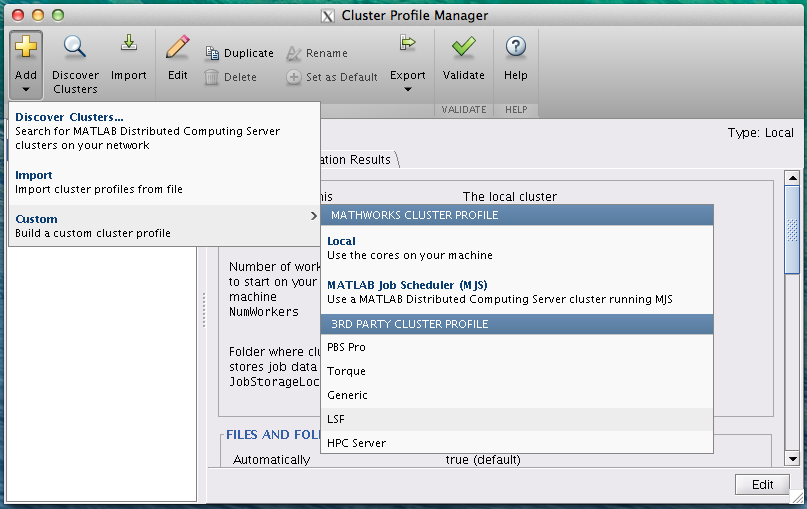Choose Import from the Add menu
Image resolution: width=807 pixels, height=509 pixels.
pos(165,182)
